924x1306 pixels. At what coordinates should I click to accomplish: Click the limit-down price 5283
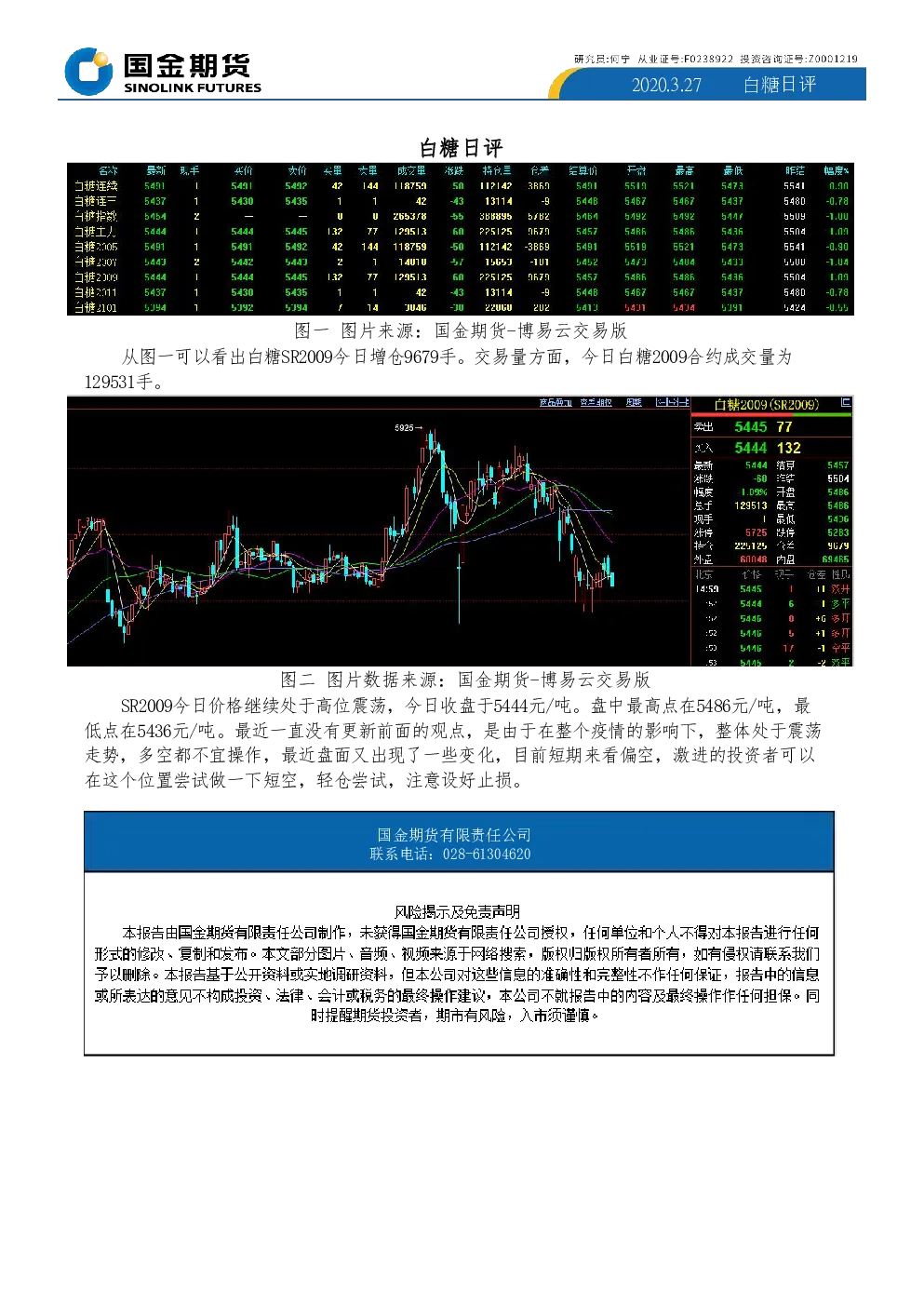click(x=837, y=532)
